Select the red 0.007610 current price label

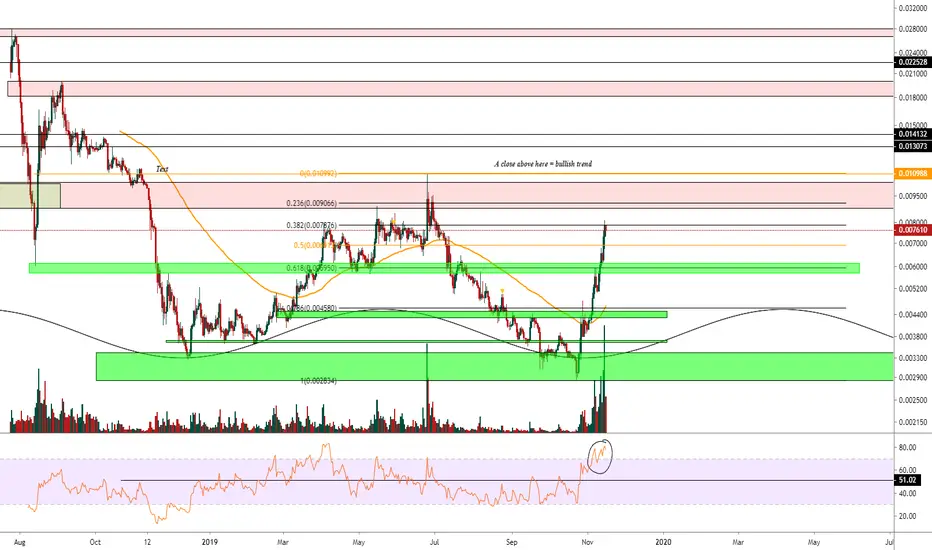click(x=912, y=230)
